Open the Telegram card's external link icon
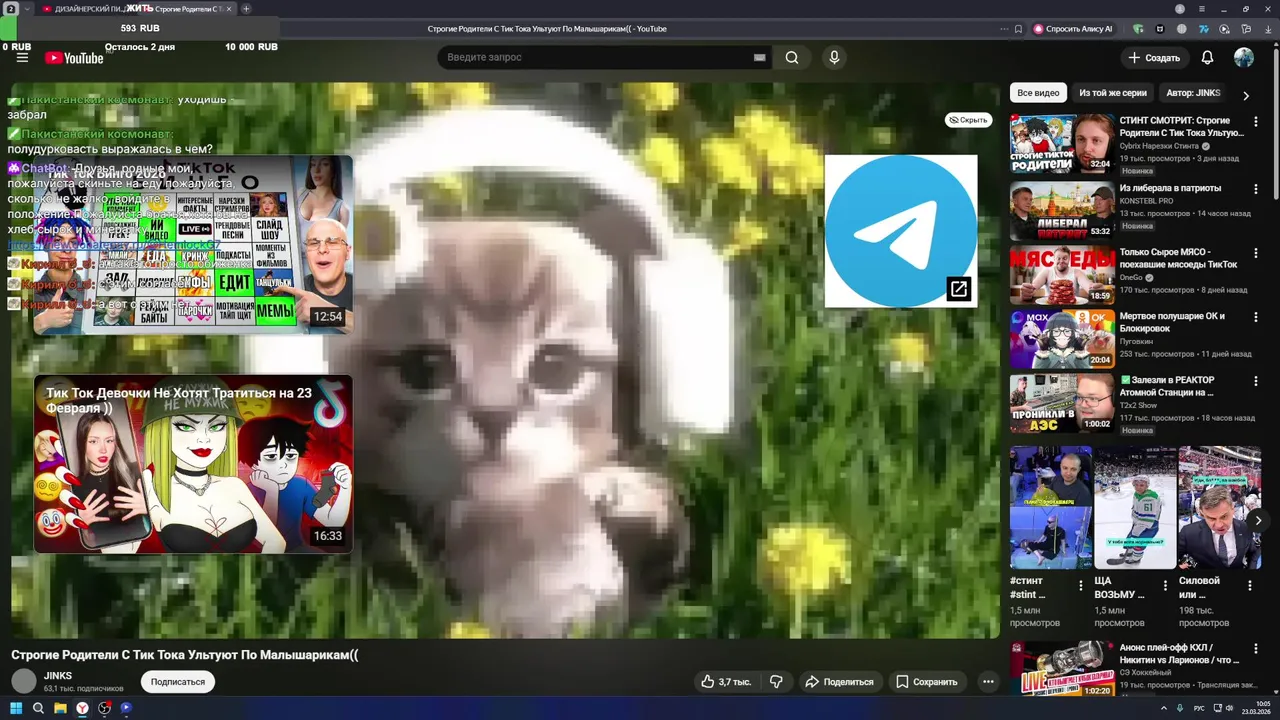The width and height of the screenshot is (1280, 720). pos(959,290)
